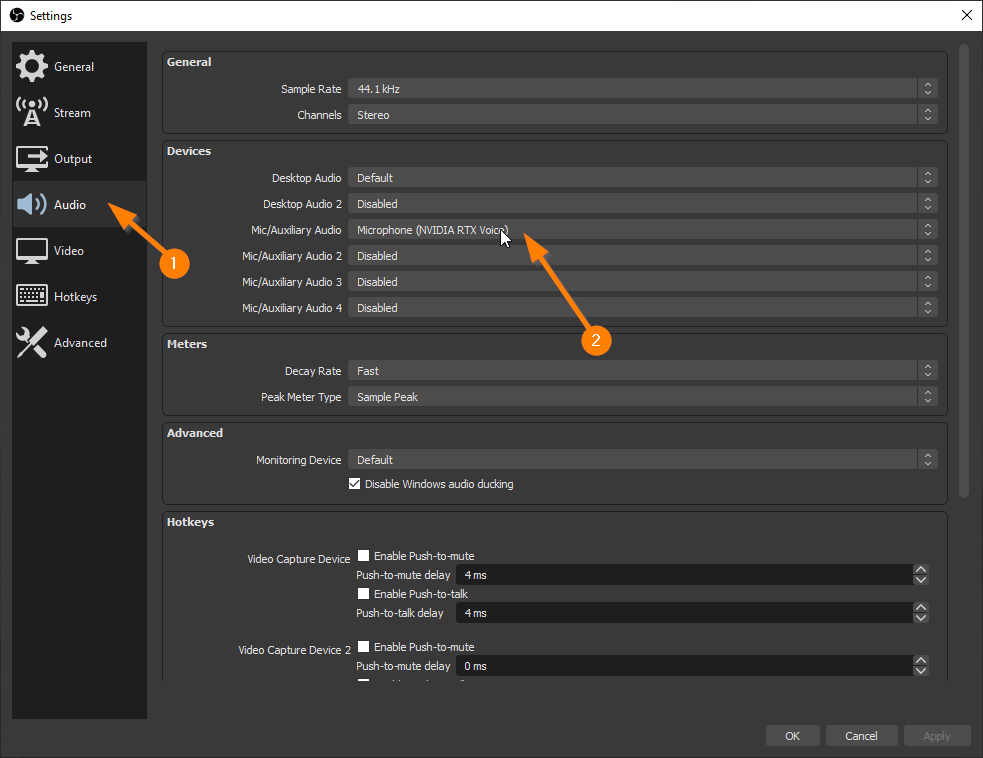Open the Mic/Auxiliary Audio device dropdown

[x=643, y=230]
